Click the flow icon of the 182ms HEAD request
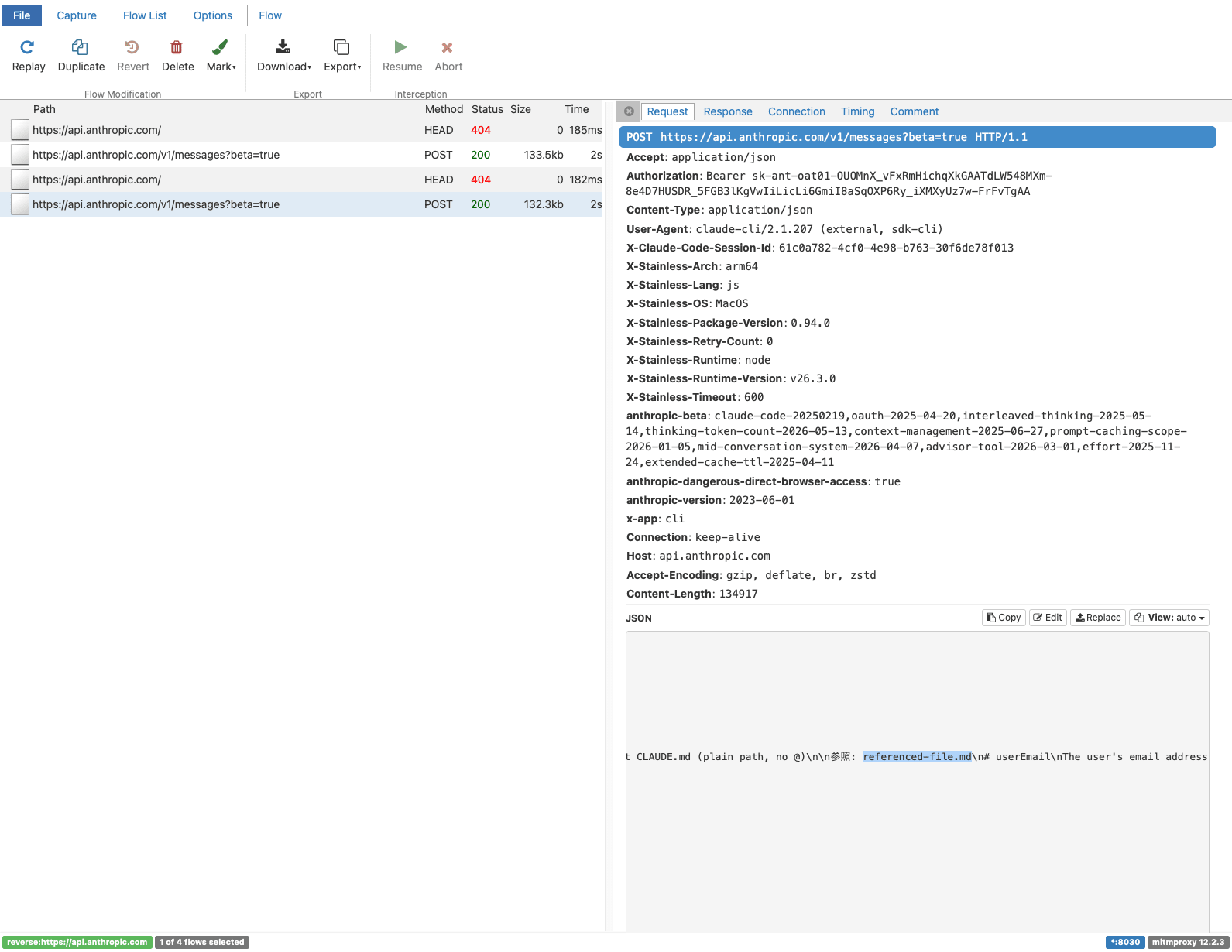 point(20,180)
